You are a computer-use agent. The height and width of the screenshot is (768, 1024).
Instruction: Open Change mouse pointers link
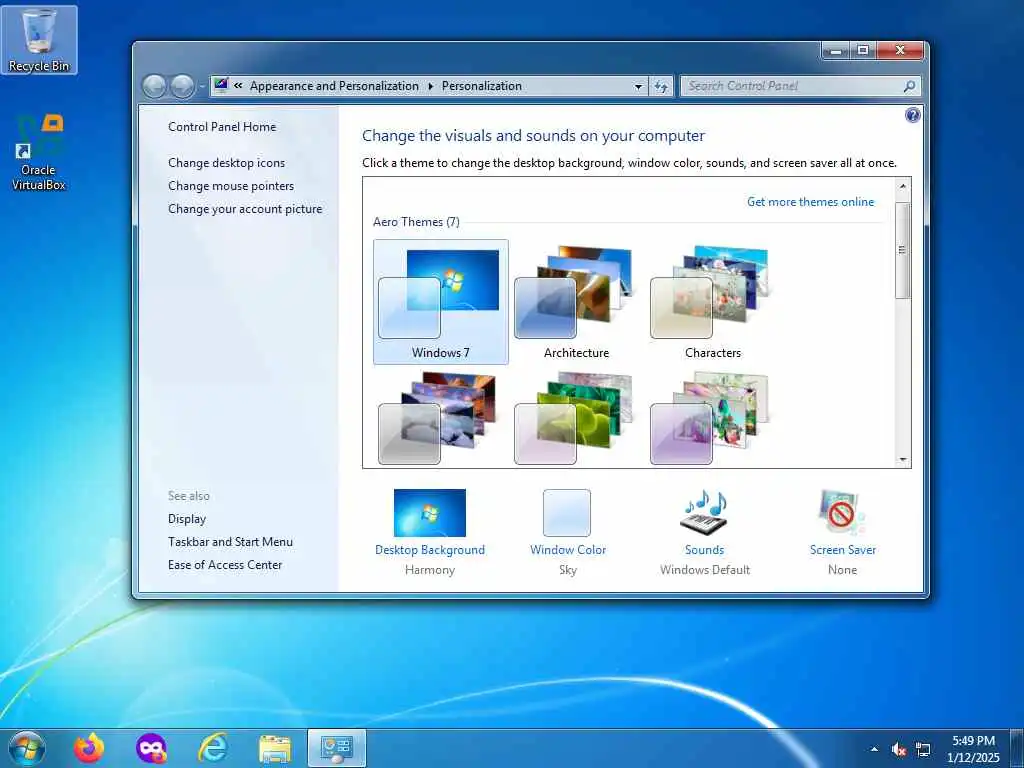[x=231, y=185]
